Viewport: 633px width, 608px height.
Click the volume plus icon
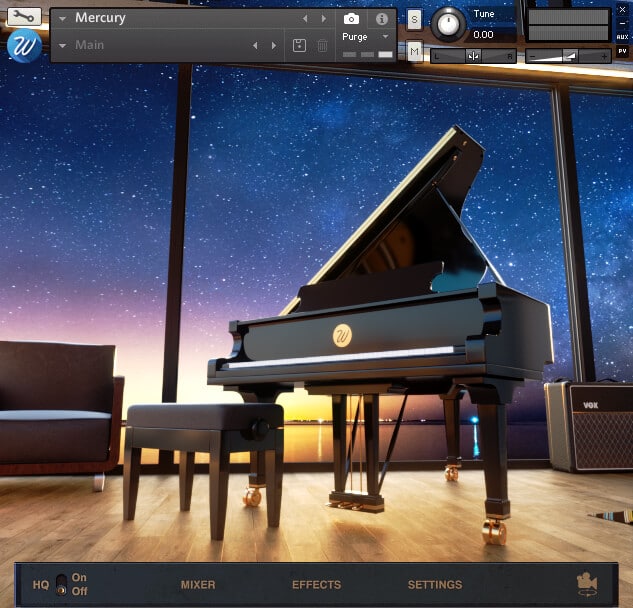(604, 57)
